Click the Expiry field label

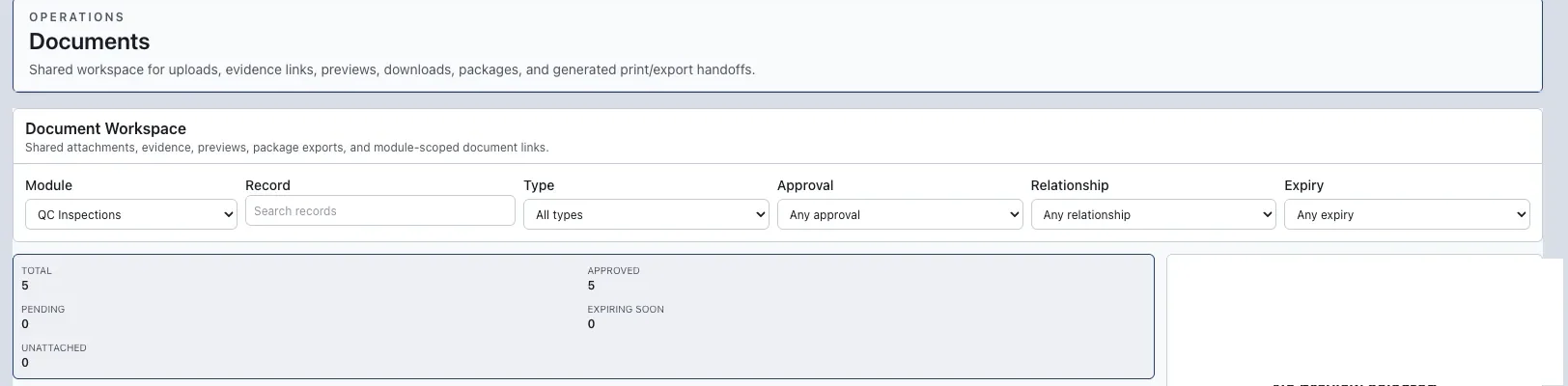pyautogui.click(x=1303, y=185)
